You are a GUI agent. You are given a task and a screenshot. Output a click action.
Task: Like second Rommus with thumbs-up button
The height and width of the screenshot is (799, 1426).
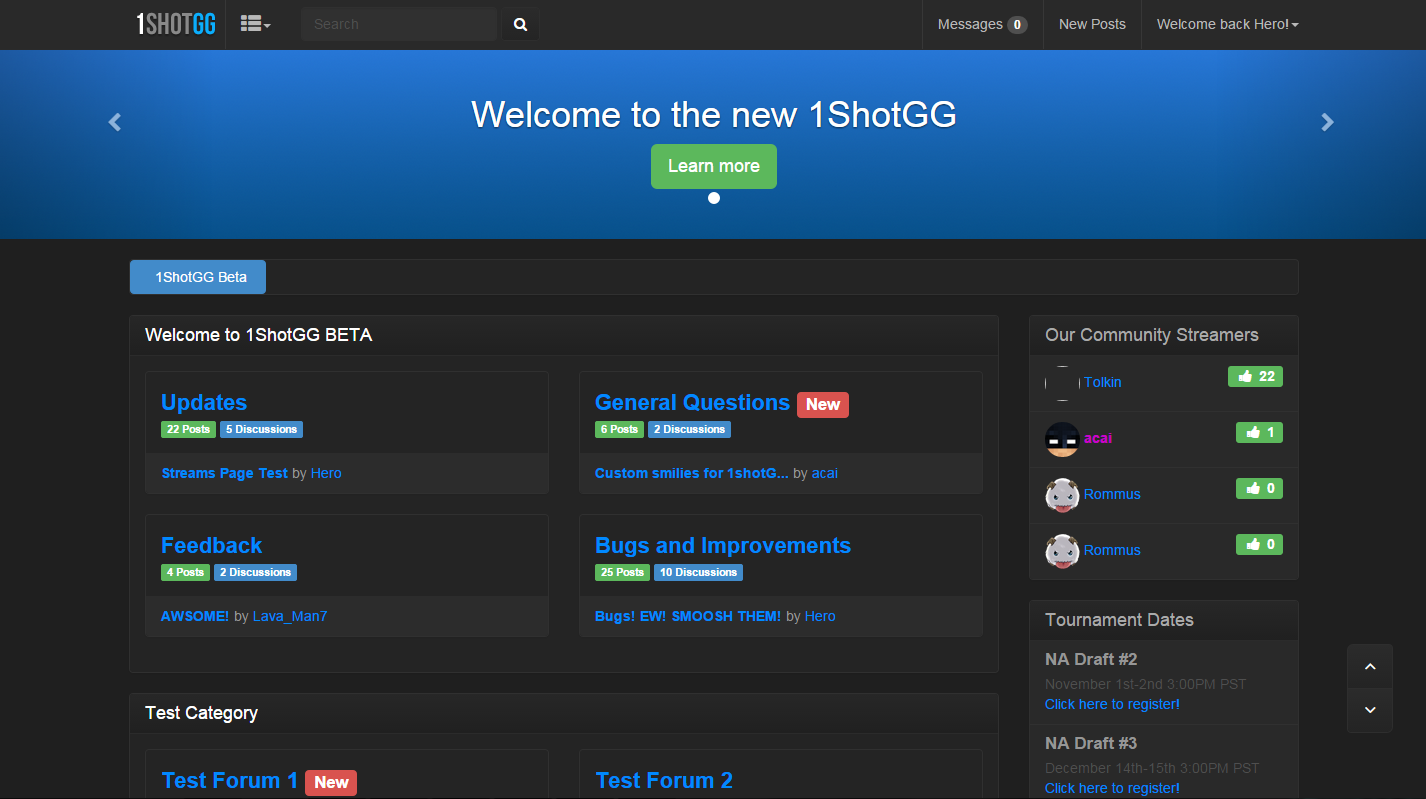click(1259, 544)
